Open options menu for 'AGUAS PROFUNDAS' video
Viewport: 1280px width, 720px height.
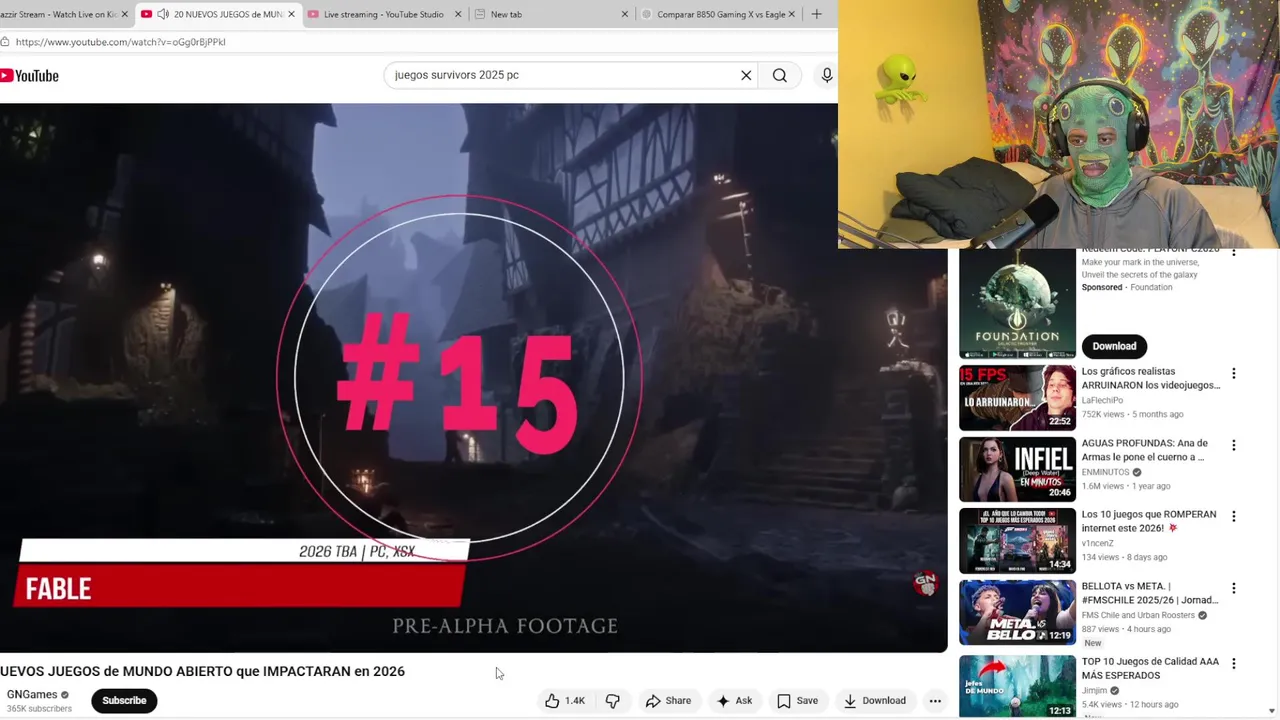(1233, 445)
